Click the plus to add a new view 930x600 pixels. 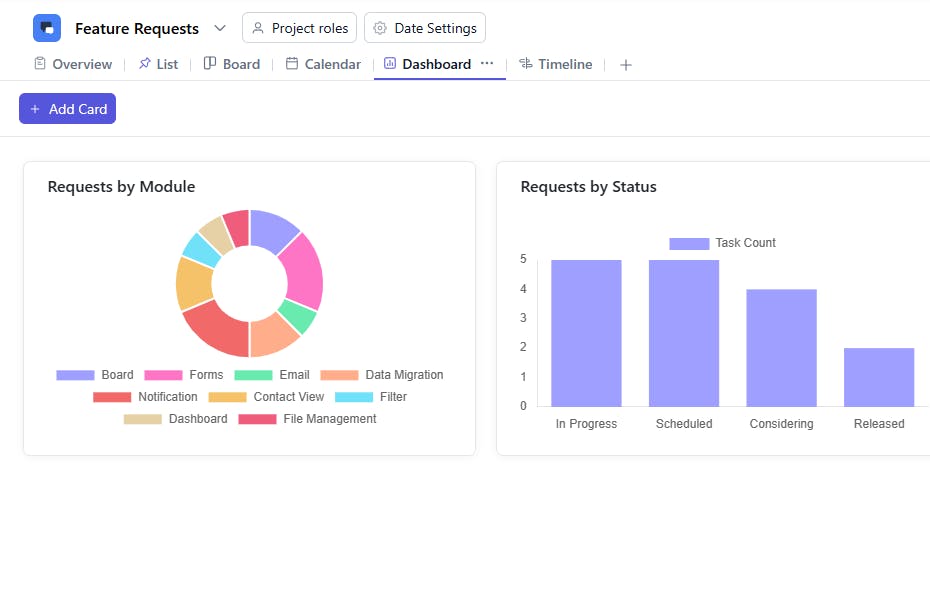[x=625, y=64]
